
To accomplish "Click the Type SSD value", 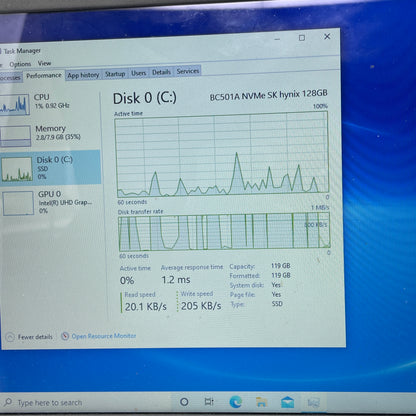I will point(277,304).
